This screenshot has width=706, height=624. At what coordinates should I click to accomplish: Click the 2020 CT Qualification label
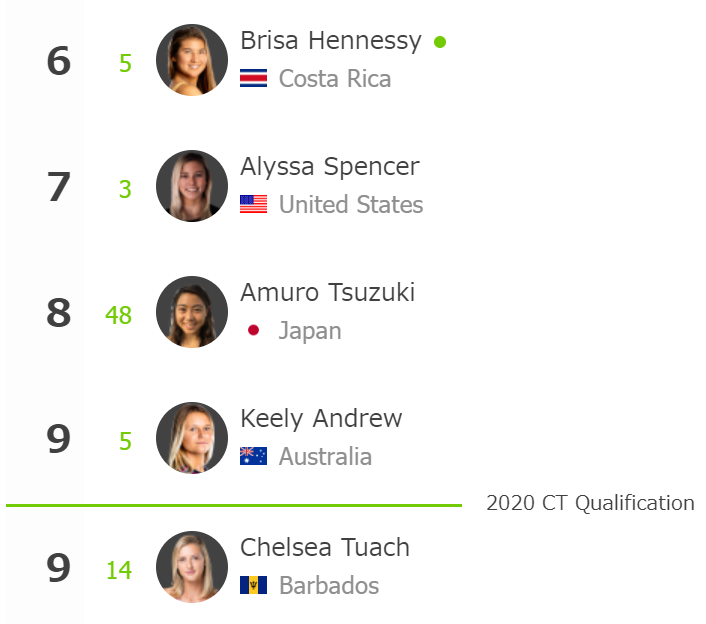pyautogui.click(x=590, y=503)
